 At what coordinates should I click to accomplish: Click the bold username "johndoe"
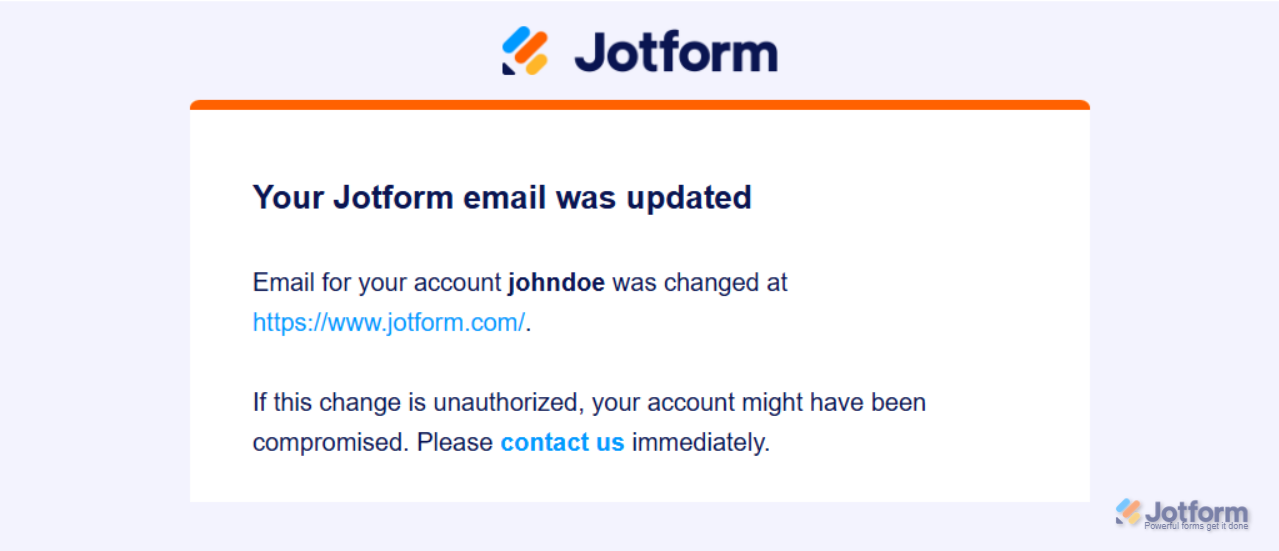coord(556,283)
